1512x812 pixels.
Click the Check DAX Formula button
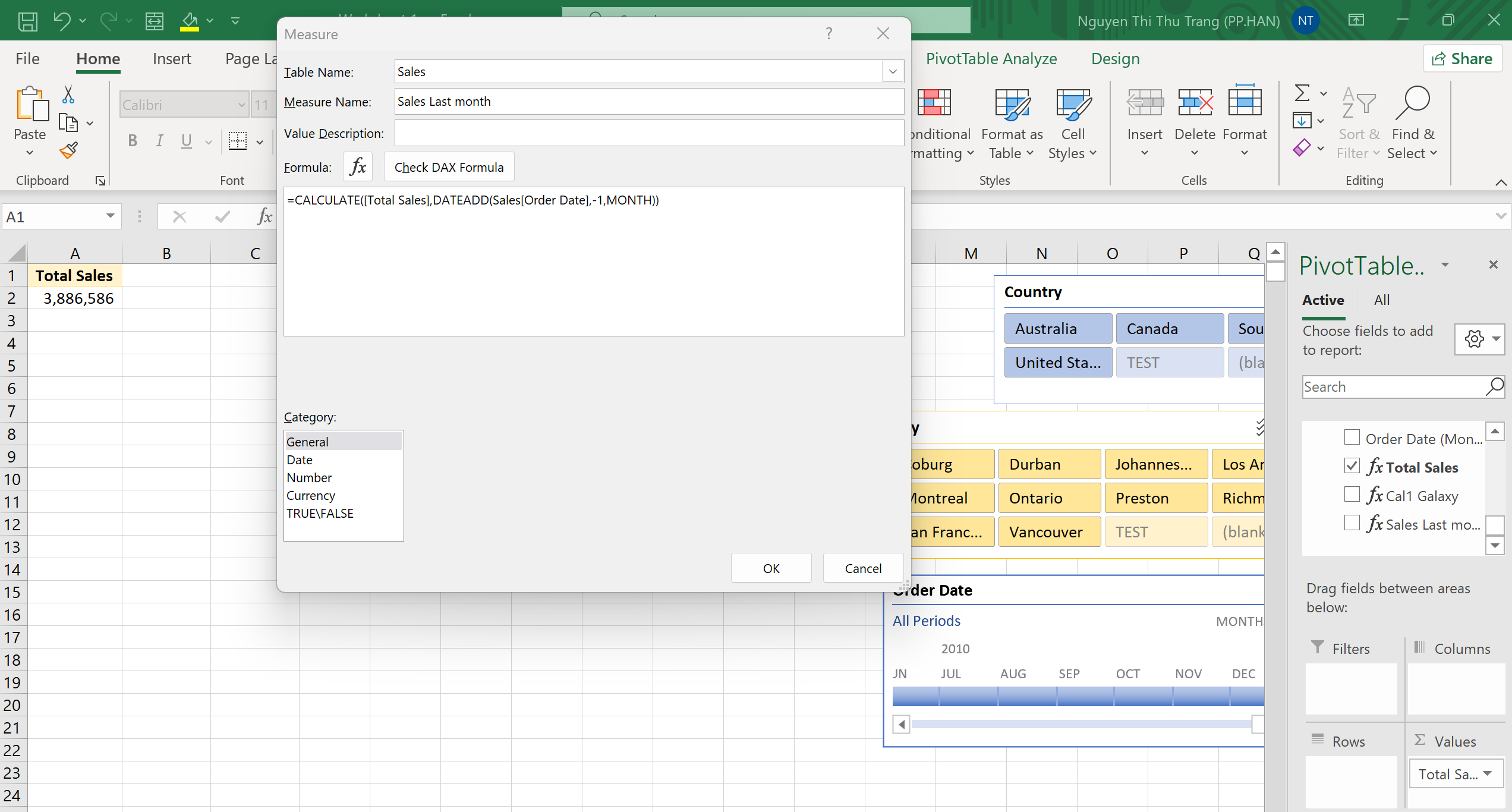(x=449, y=167)
